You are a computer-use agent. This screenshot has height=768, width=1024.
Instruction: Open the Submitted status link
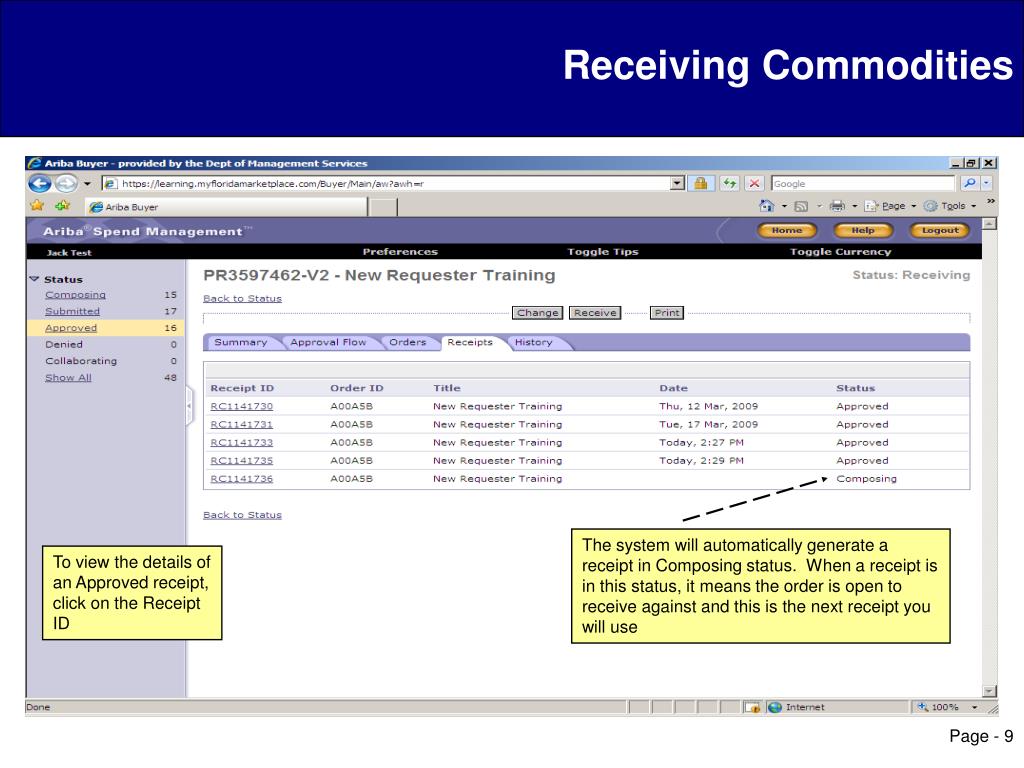point(72,312)
